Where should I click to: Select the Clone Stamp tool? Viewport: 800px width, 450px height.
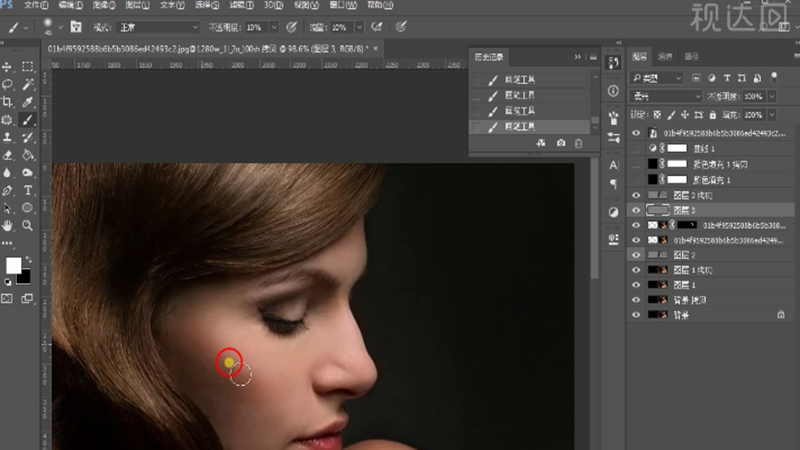tap(7, 137)
